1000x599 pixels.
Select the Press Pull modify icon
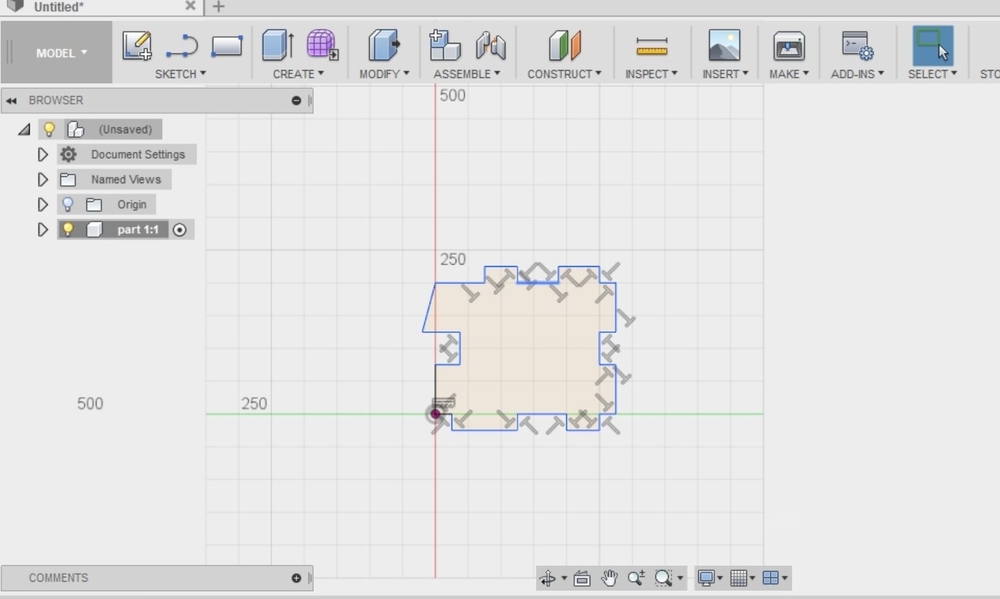[384, 46]
